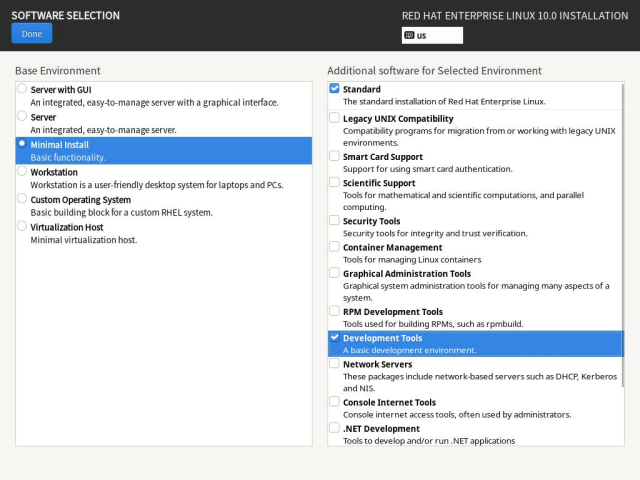Screen dimensions: 640x480
Task: Select the Server radio button
Action: (22, 116)
